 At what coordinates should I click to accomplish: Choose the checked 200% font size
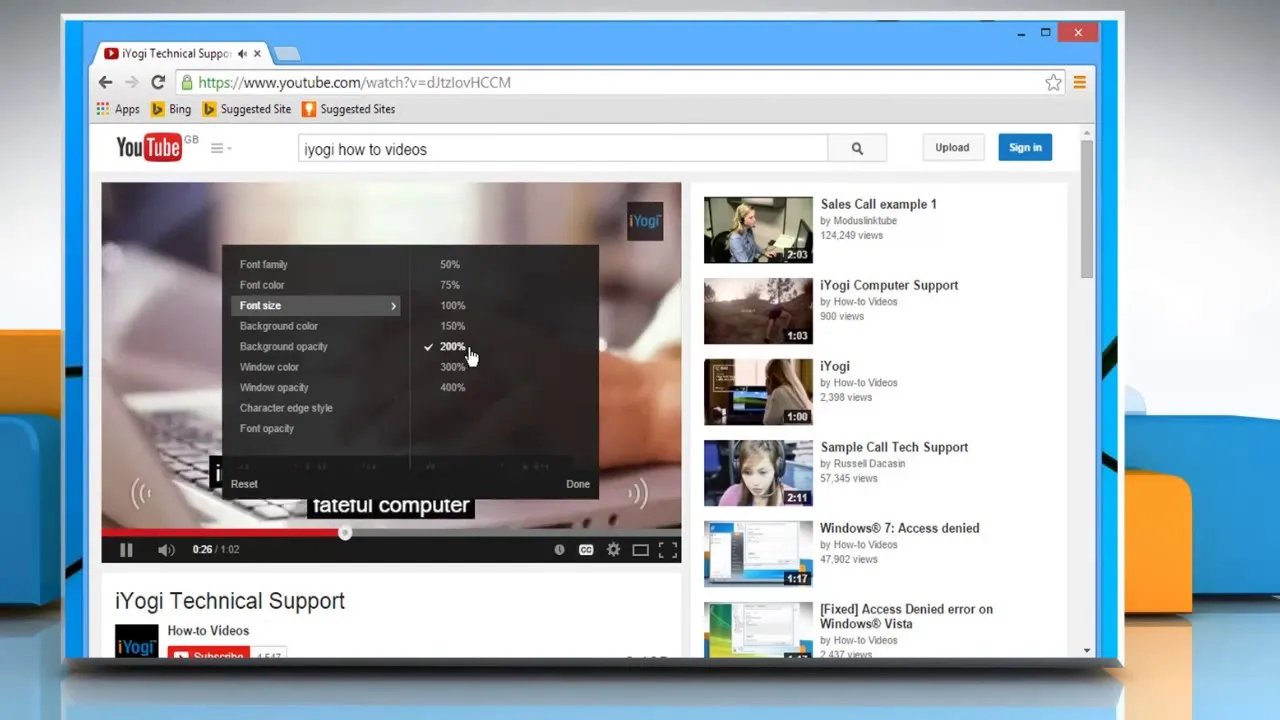tap(452, 347)
